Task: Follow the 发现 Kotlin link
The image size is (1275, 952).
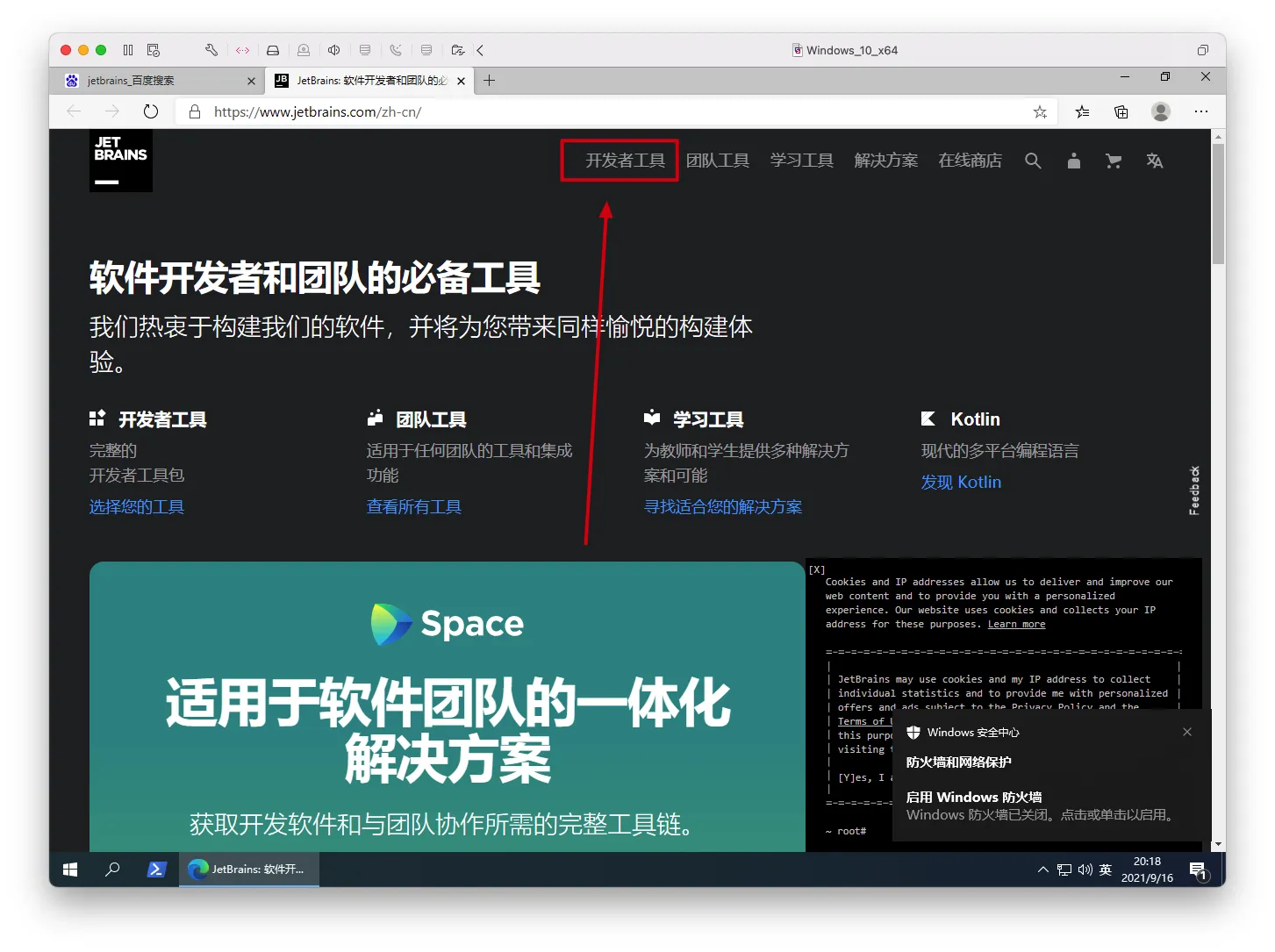Action: click(961, 483)
